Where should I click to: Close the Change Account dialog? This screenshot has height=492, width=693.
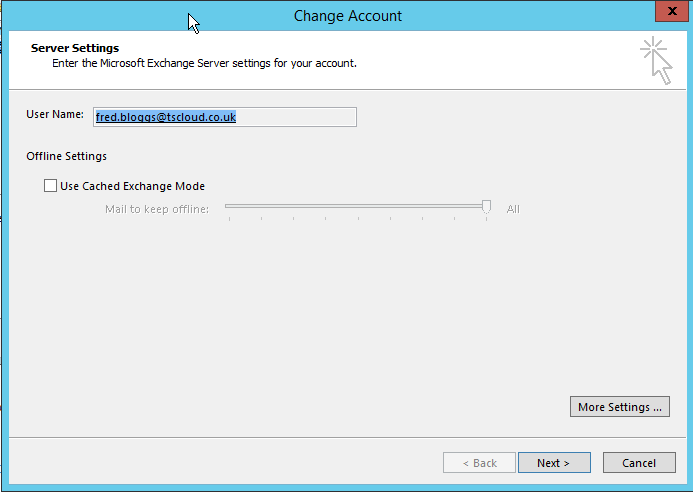coord(672,11)
